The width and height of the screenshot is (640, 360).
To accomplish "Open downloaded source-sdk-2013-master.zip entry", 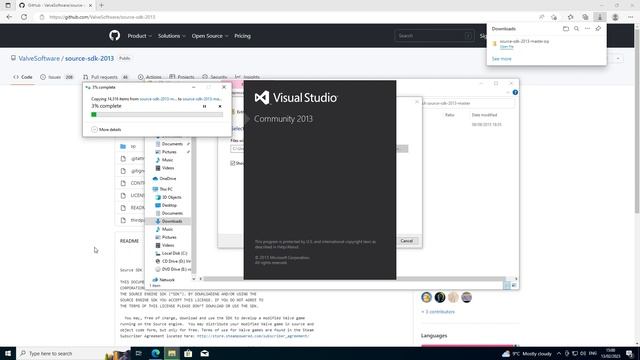I will pyautogui.click(x=524, y=41).
